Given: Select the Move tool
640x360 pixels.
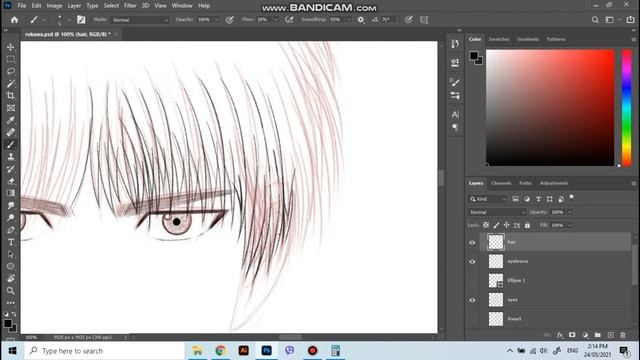Looking at the screenshot, I should coord(11,47).
